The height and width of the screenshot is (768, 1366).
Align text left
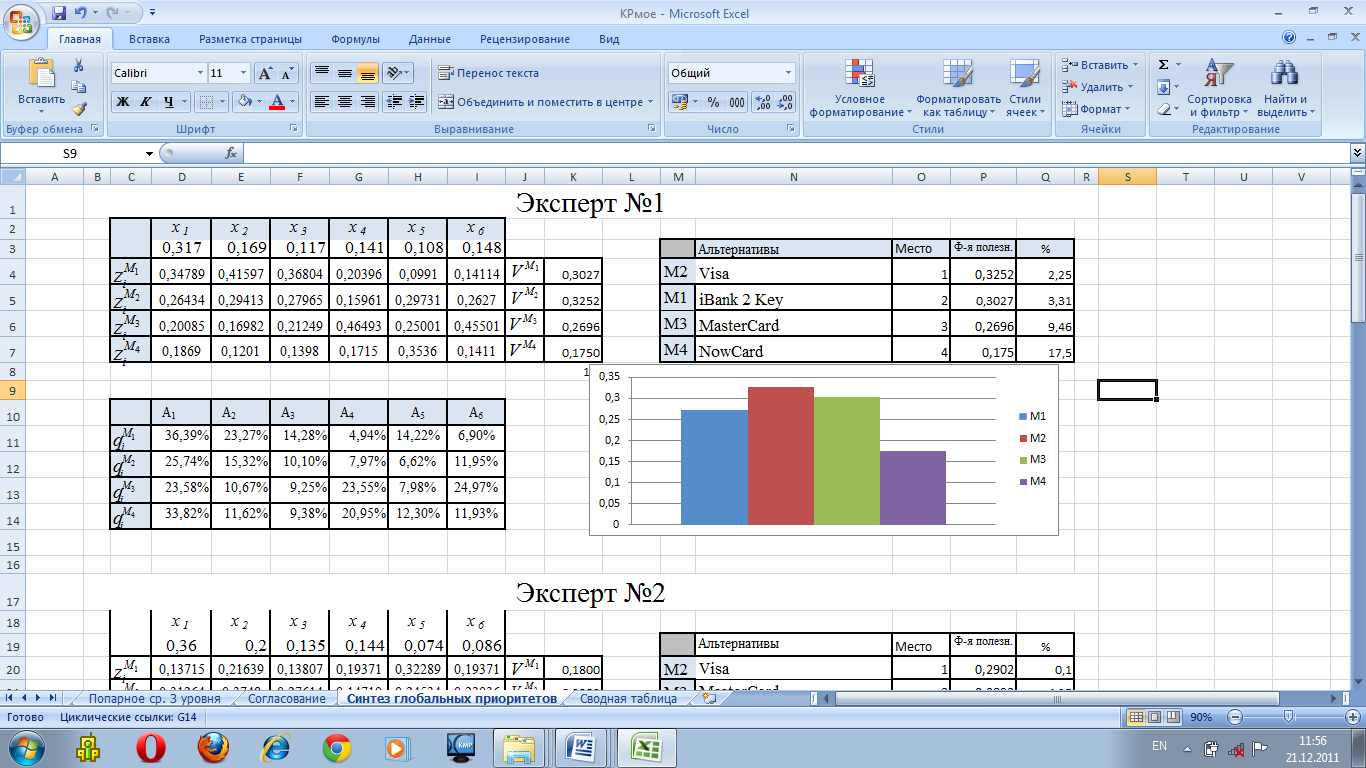point(321,102)
